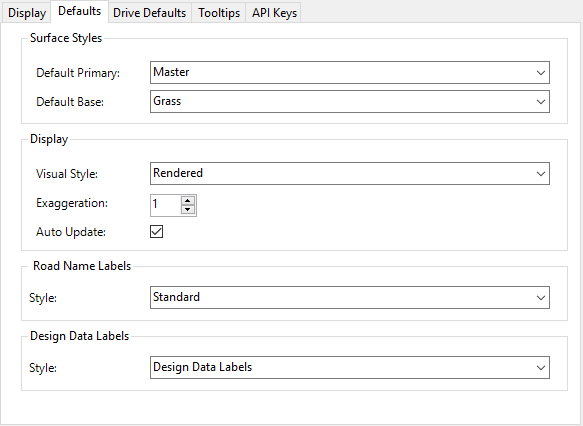Toggle the Auto Update checkbox
The image size is (583, 426).
pyautogui.click(x=157, y=232)
